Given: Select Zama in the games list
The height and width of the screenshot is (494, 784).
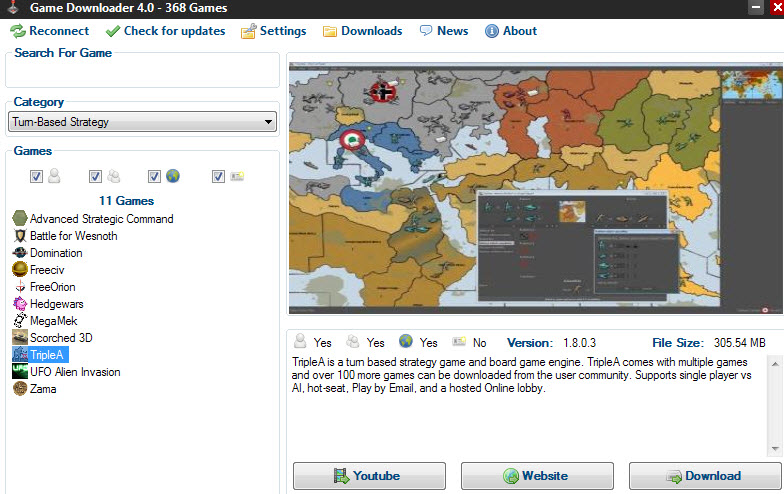Looking at the screenshot, I should click(x=43, y=388).
